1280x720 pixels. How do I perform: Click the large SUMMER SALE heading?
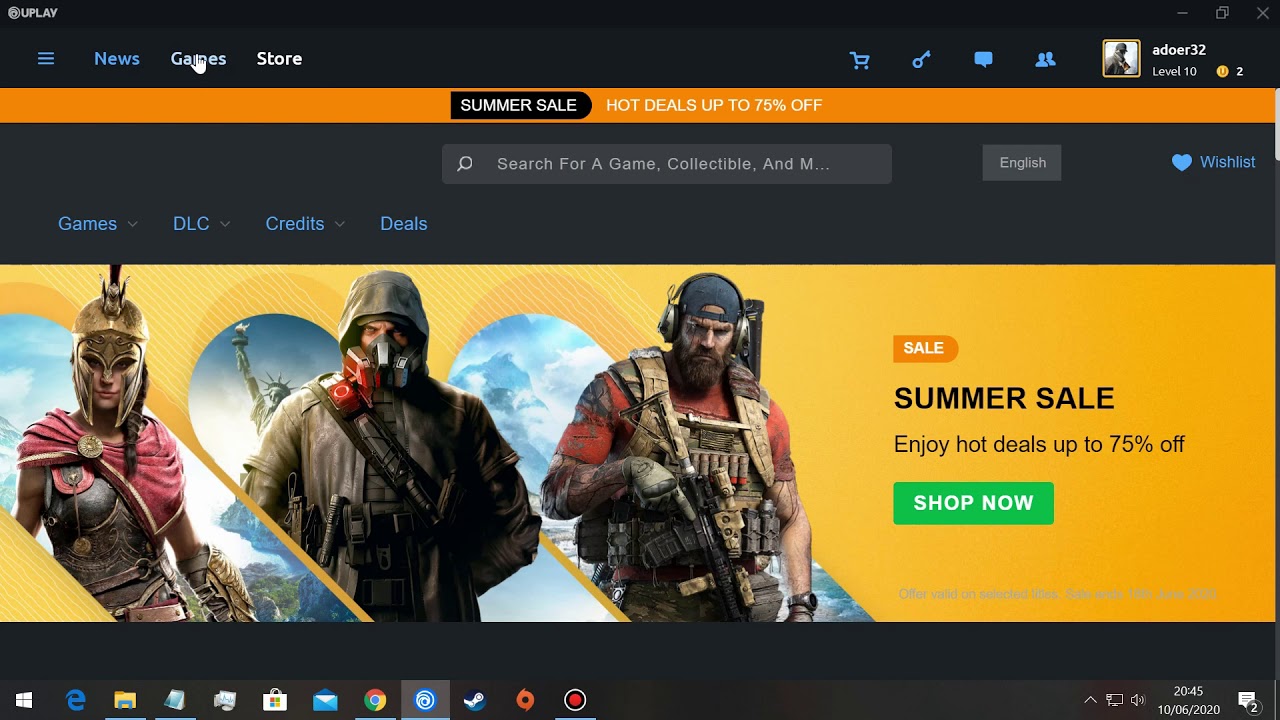tap(1004, 398)
